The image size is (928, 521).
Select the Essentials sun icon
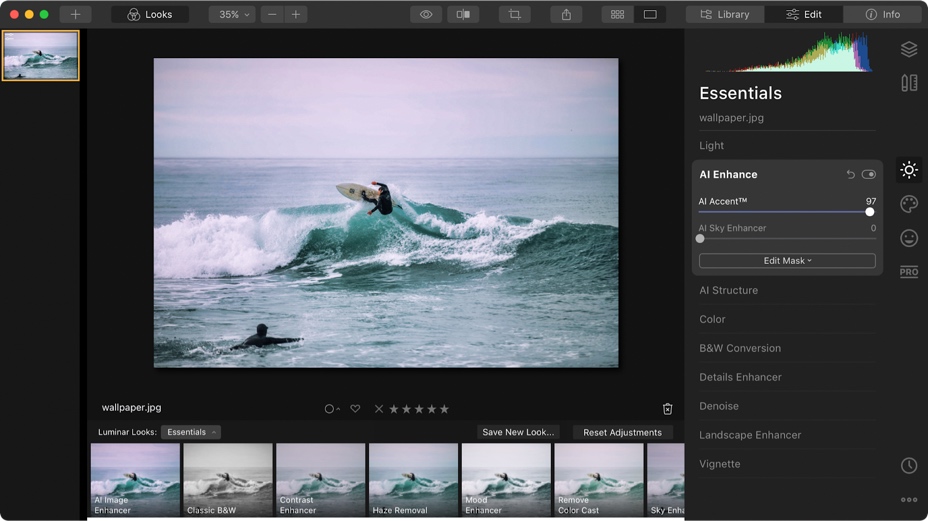tap(909, 170)
